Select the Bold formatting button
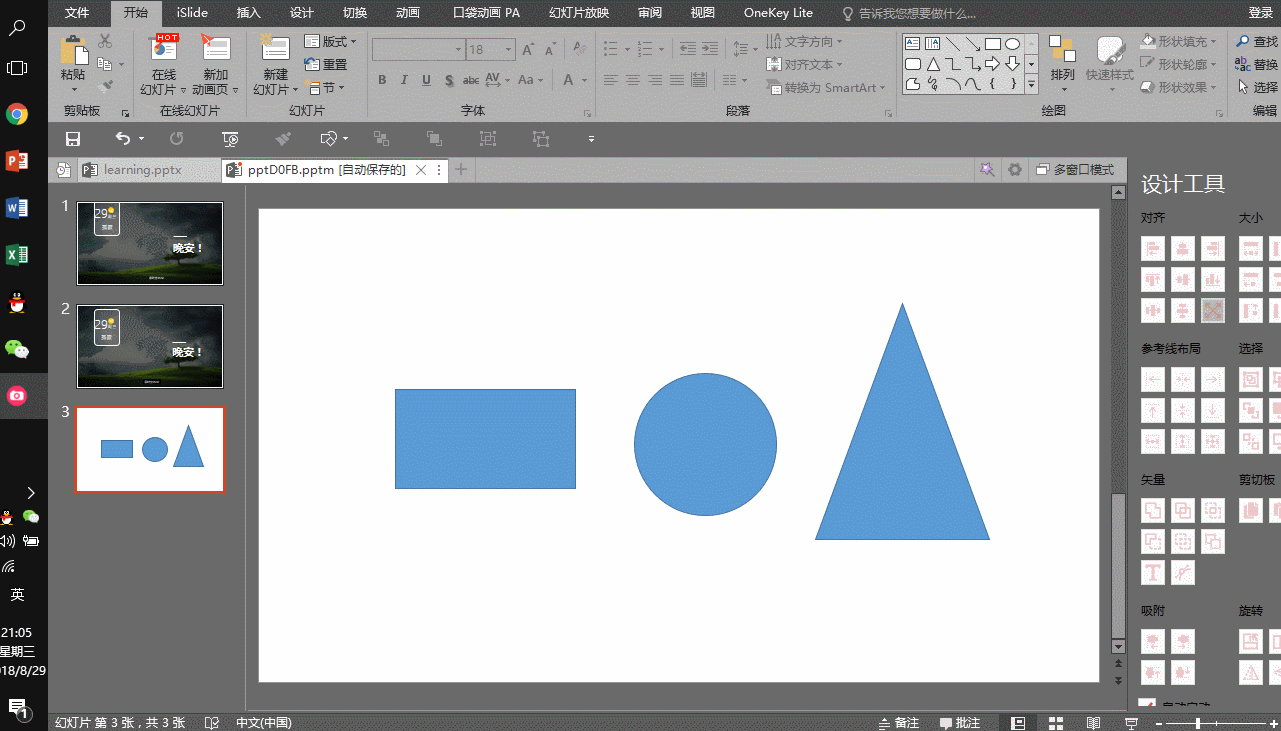Viewport: 1281px width, 731px height. click(382, 80)
